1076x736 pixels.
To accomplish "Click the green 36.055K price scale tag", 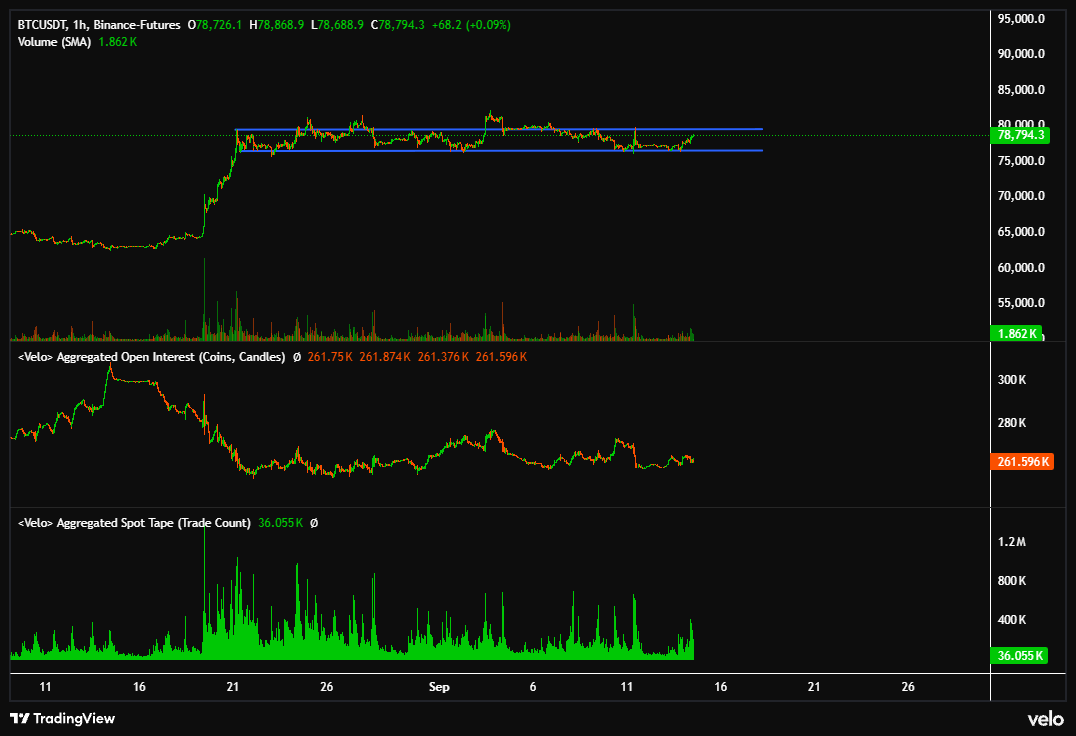I will click(x=1020, y=656).
